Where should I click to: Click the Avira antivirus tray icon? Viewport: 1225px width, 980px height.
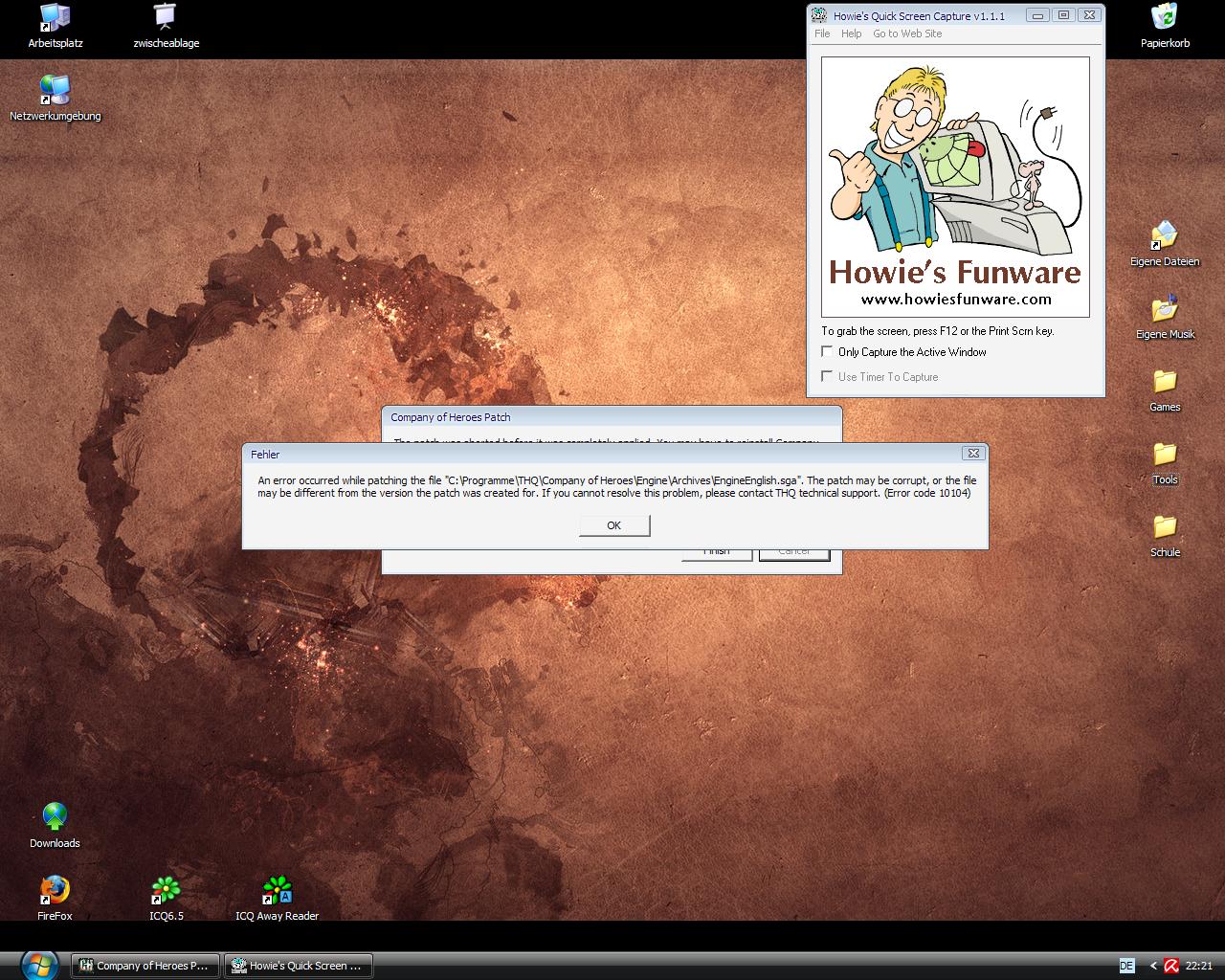tap(1171, 966)
